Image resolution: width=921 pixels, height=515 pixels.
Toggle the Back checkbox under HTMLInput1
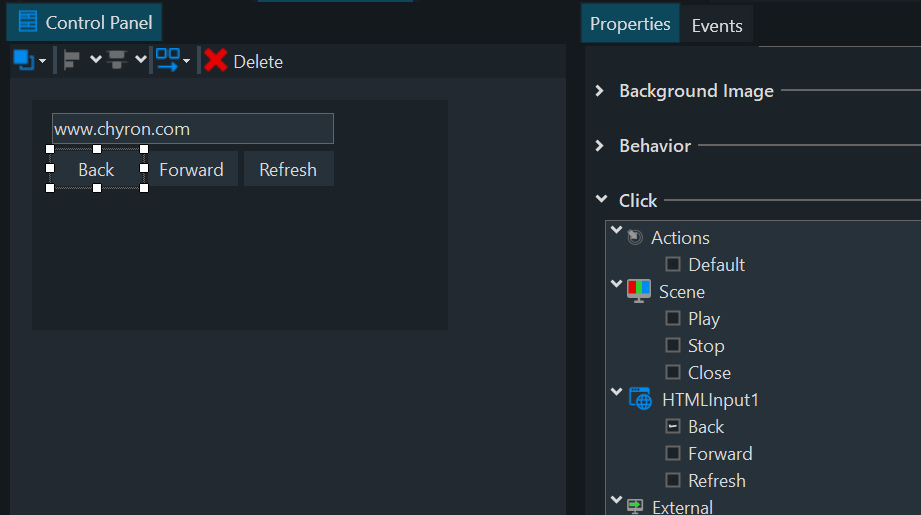[x=673, y=426]
